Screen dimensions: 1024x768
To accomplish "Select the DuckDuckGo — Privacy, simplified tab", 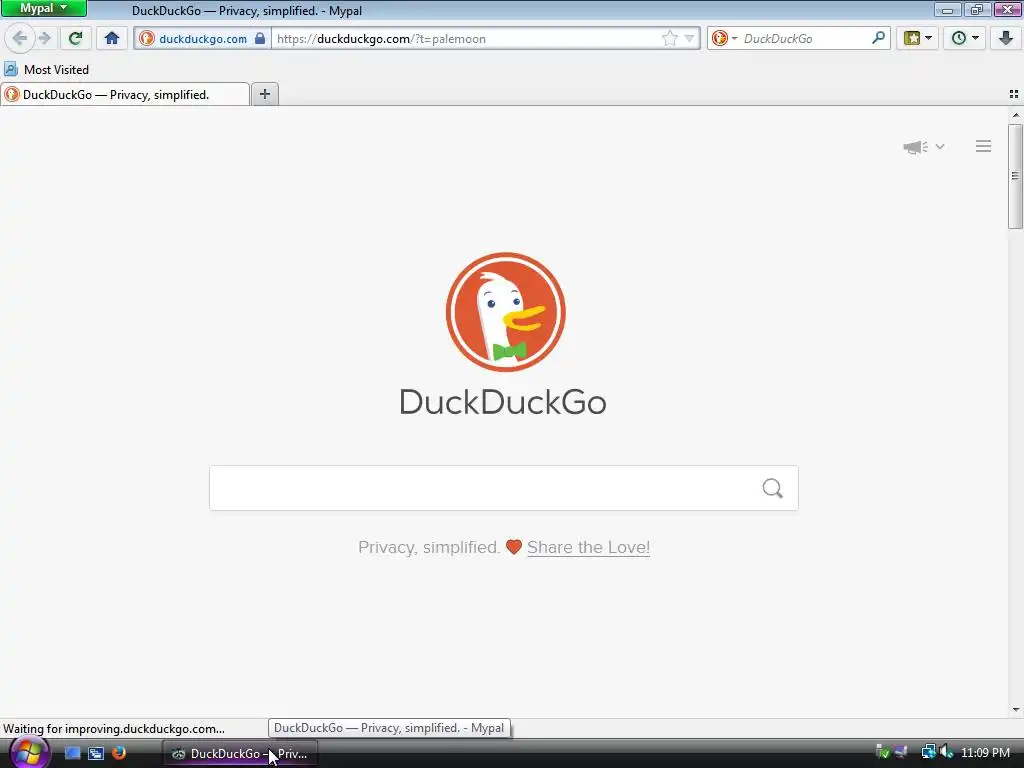I will tap(125, 95).
